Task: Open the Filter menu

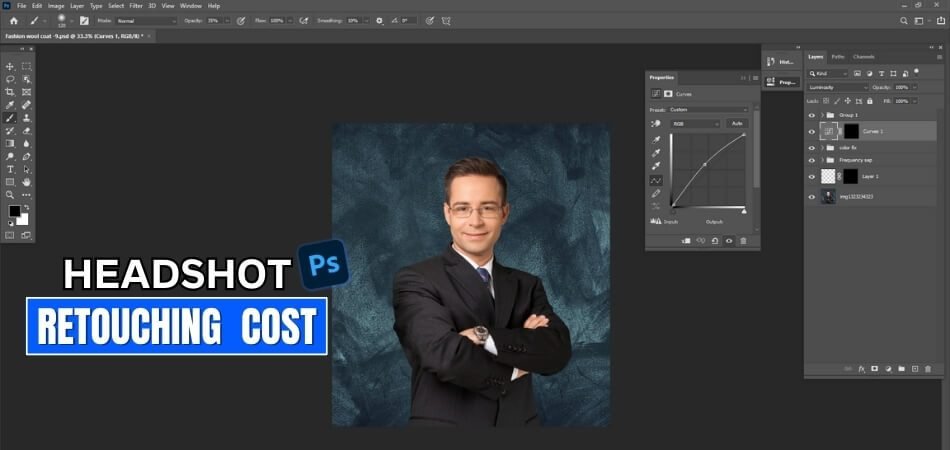Action: pos(136,5)
